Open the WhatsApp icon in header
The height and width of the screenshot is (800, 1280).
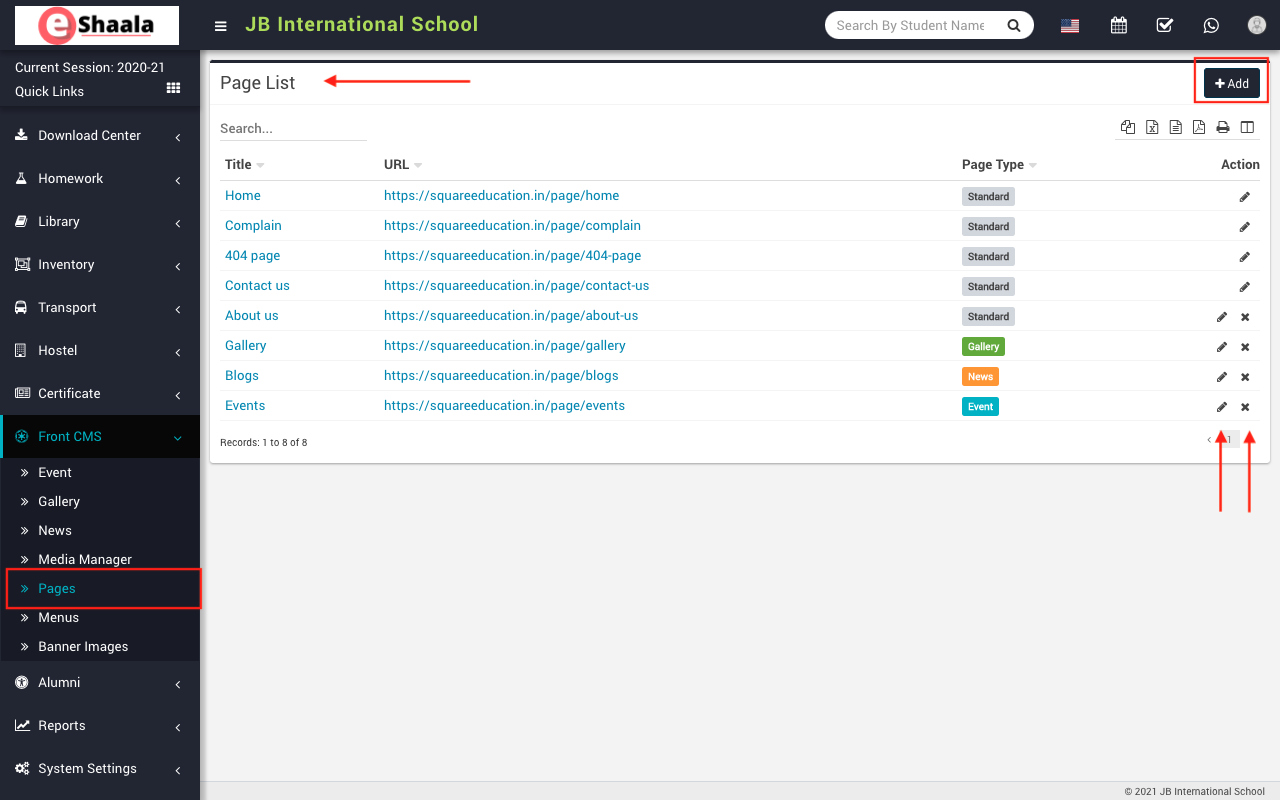click(x=1211, y=25)
